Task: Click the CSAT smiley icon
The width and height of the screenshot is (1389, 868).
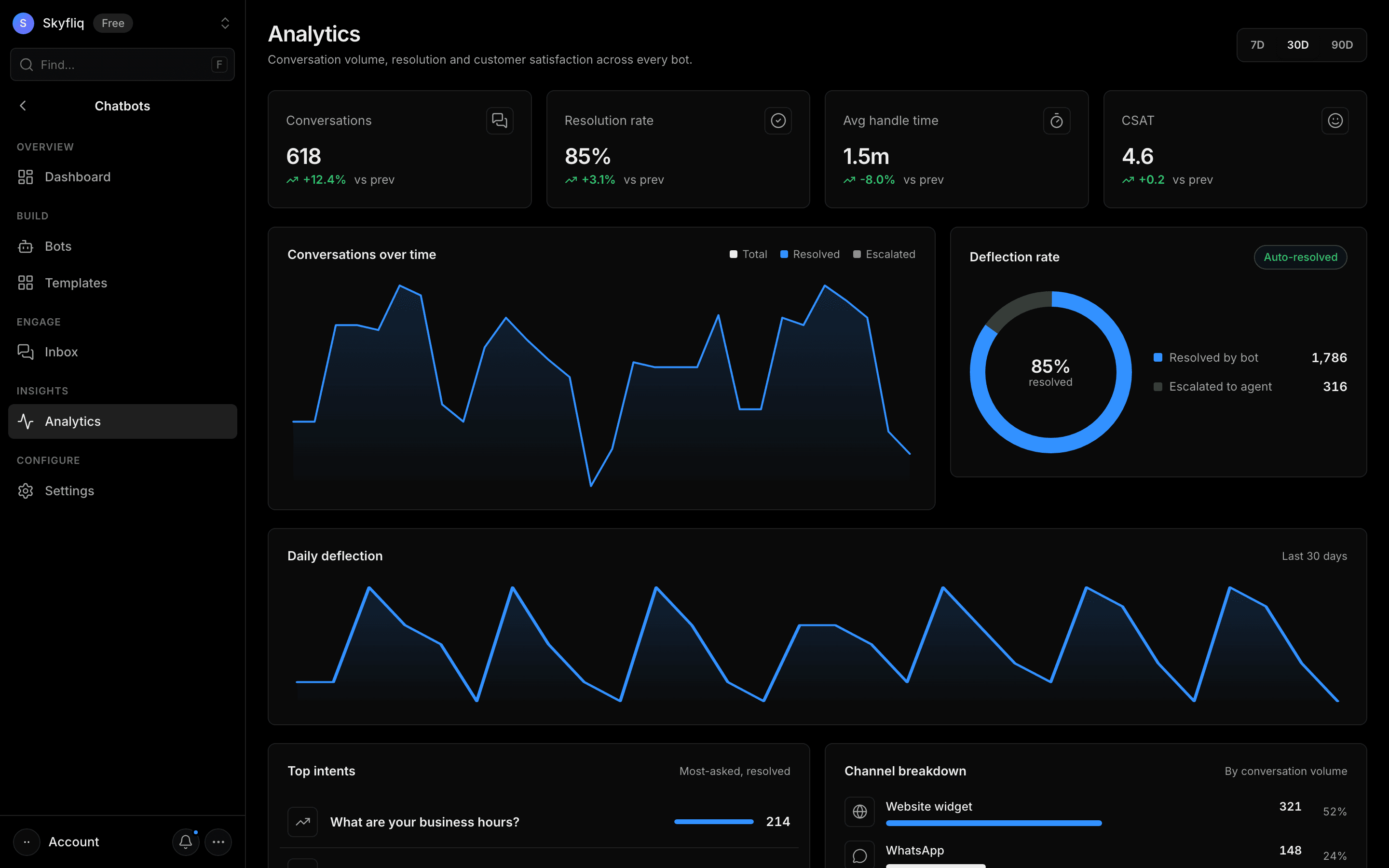Action: (x=1335, y=121)
